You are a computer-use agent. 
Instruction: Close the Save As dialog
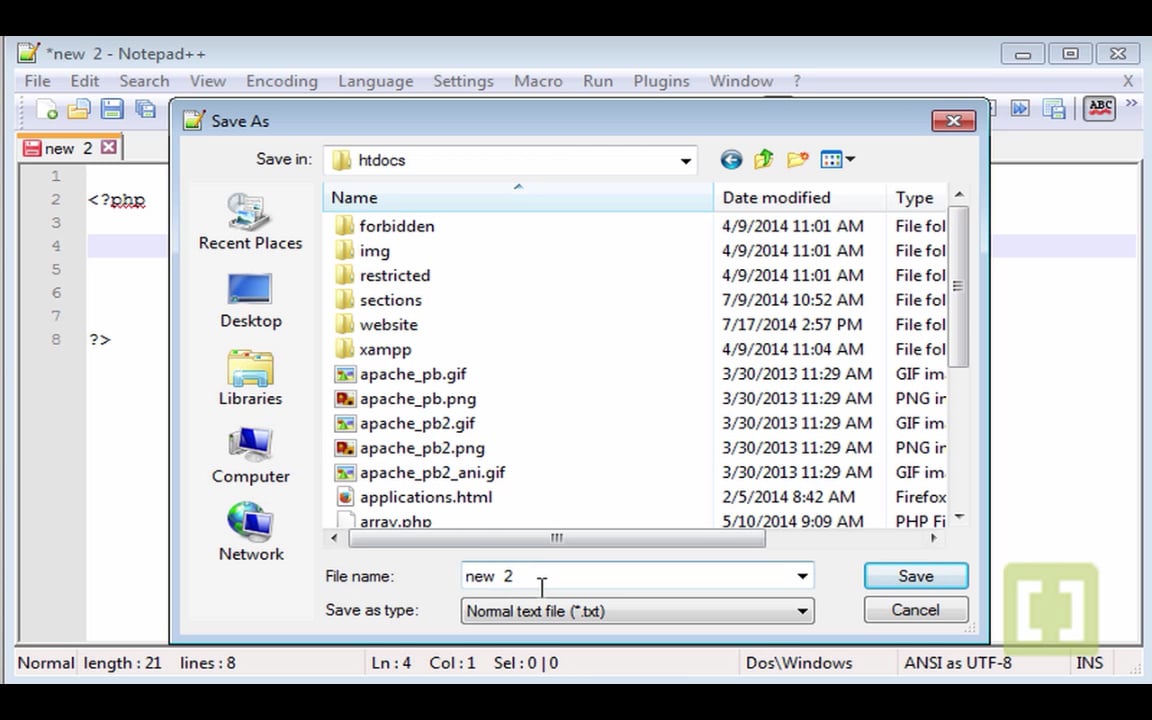coord(953,120)
